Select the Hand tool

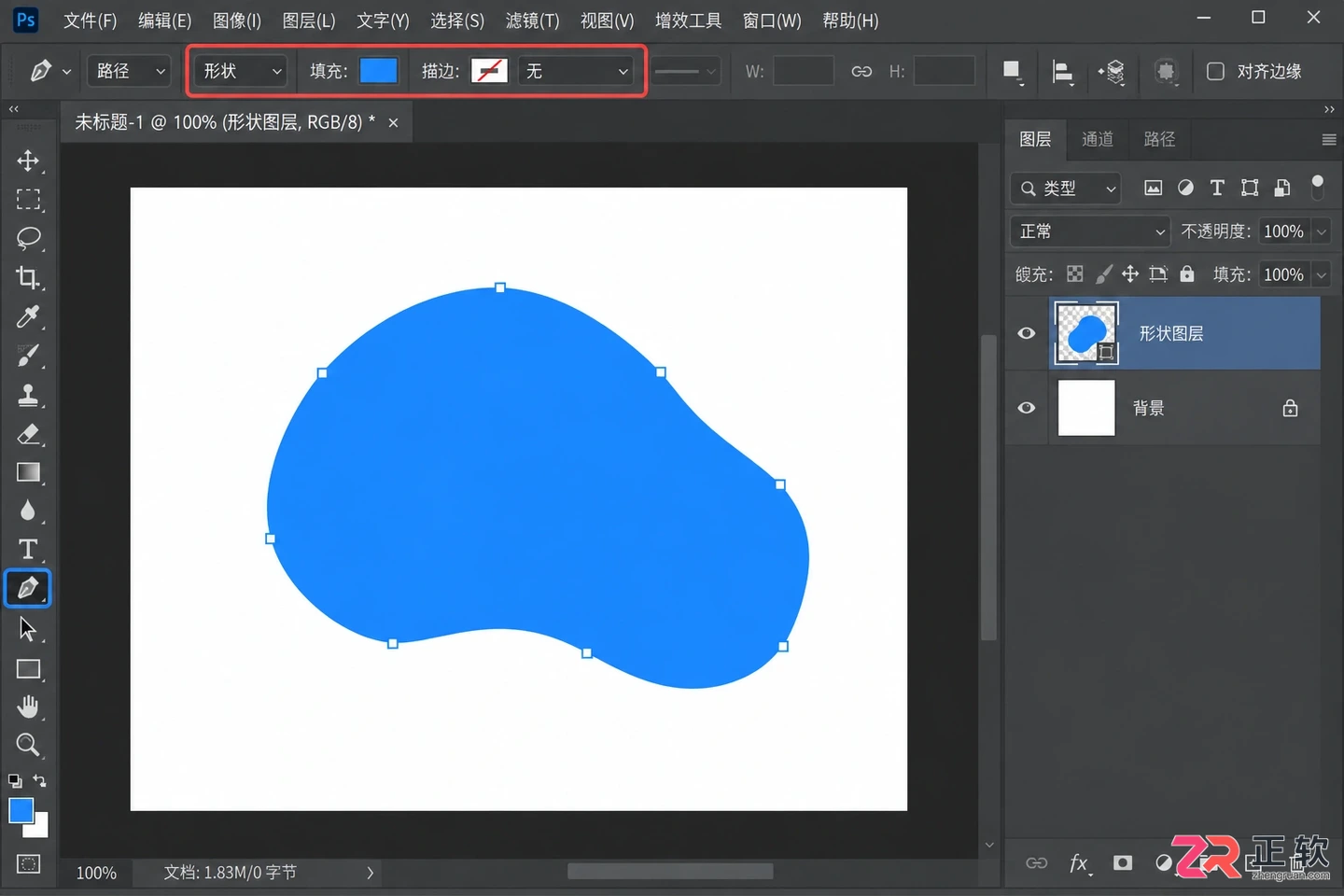pyautogui.click(x=28, y=707)
